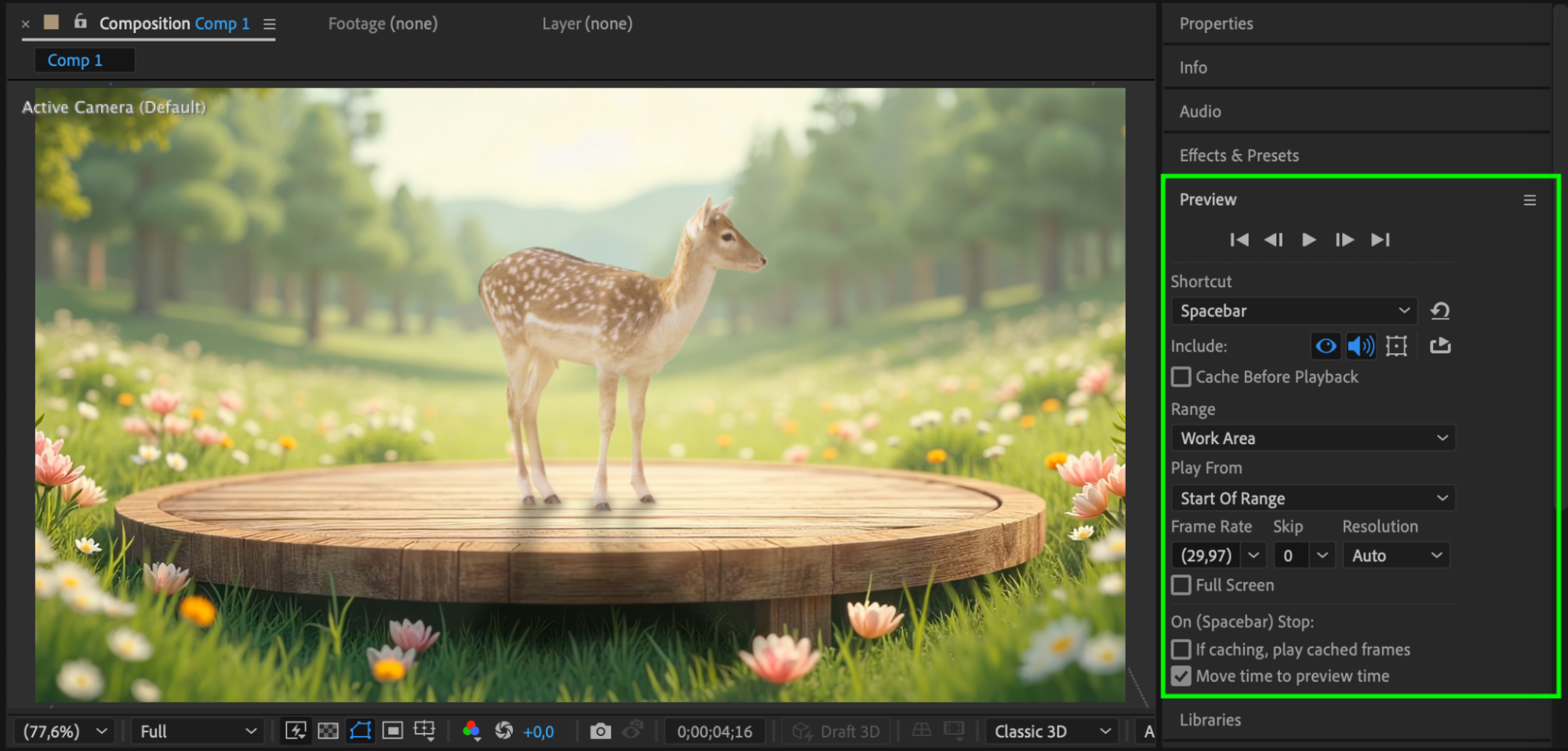This screenshot has height=751, width=1568.
Task: Reset the preview shortcut settings
Action: [x=1440, y=311]
